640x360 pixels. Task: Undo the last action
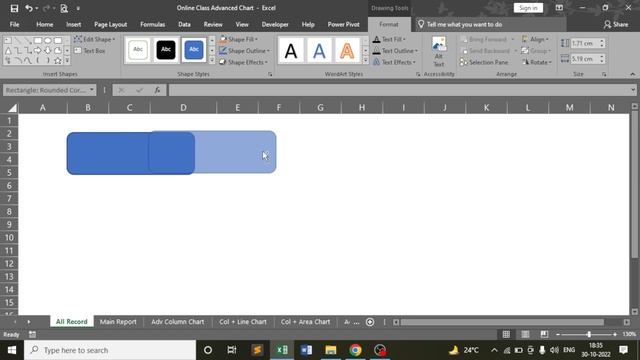click(29, 8)
